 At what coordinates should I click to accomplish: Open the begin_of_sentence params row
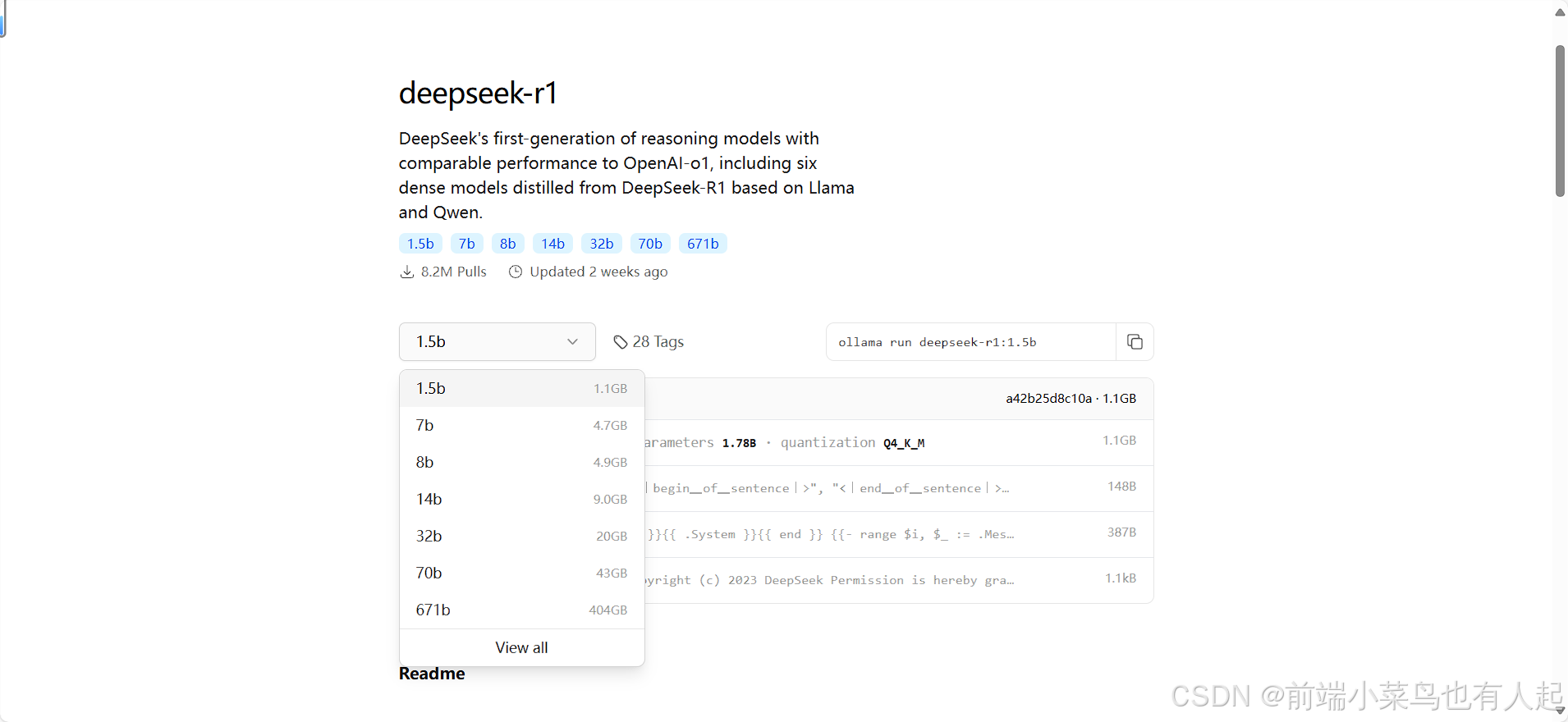click(x=899, y=489)
